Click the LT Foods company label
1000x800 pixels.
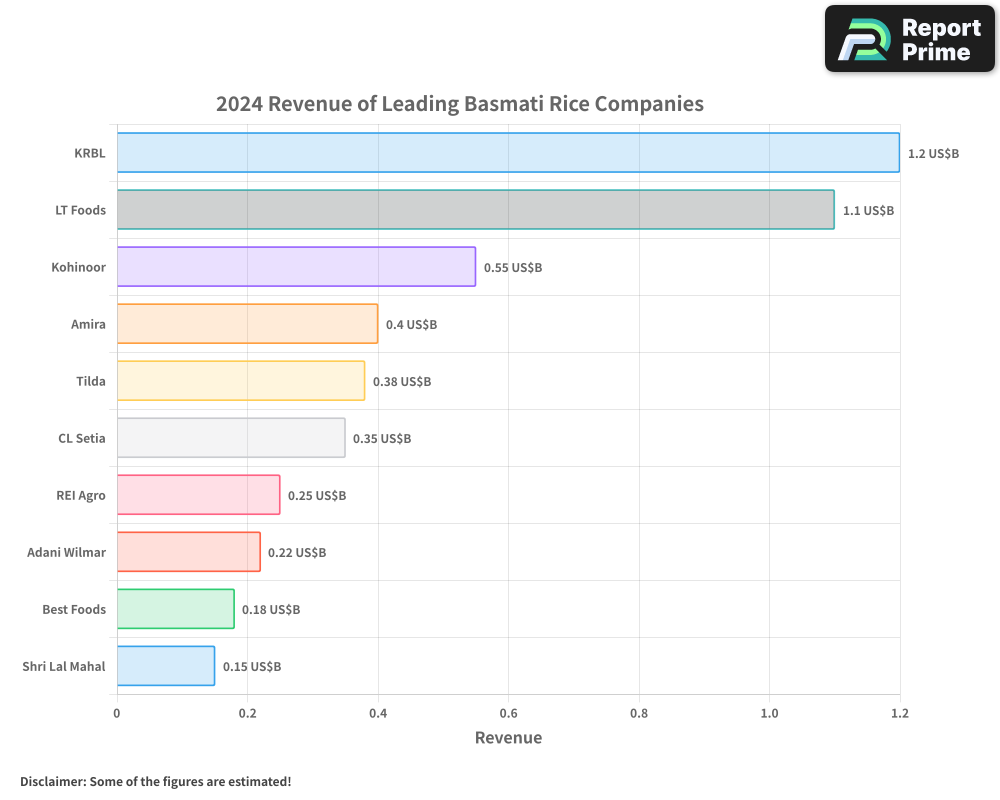pyautogui.click(x=80, y=210)
